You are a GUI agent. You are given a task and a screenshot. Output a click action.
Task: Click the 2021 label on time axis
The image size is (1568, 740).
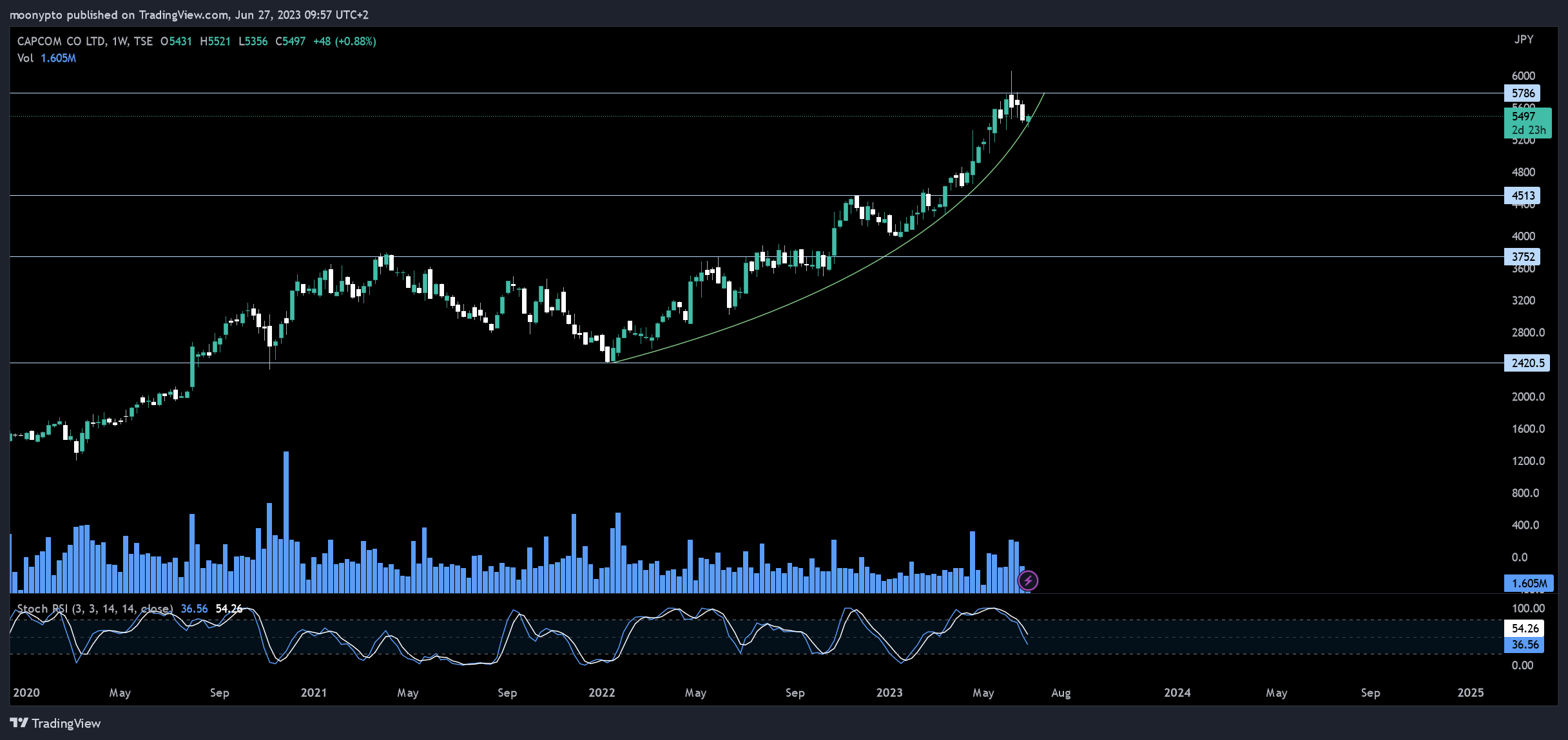tap(314, 693)
